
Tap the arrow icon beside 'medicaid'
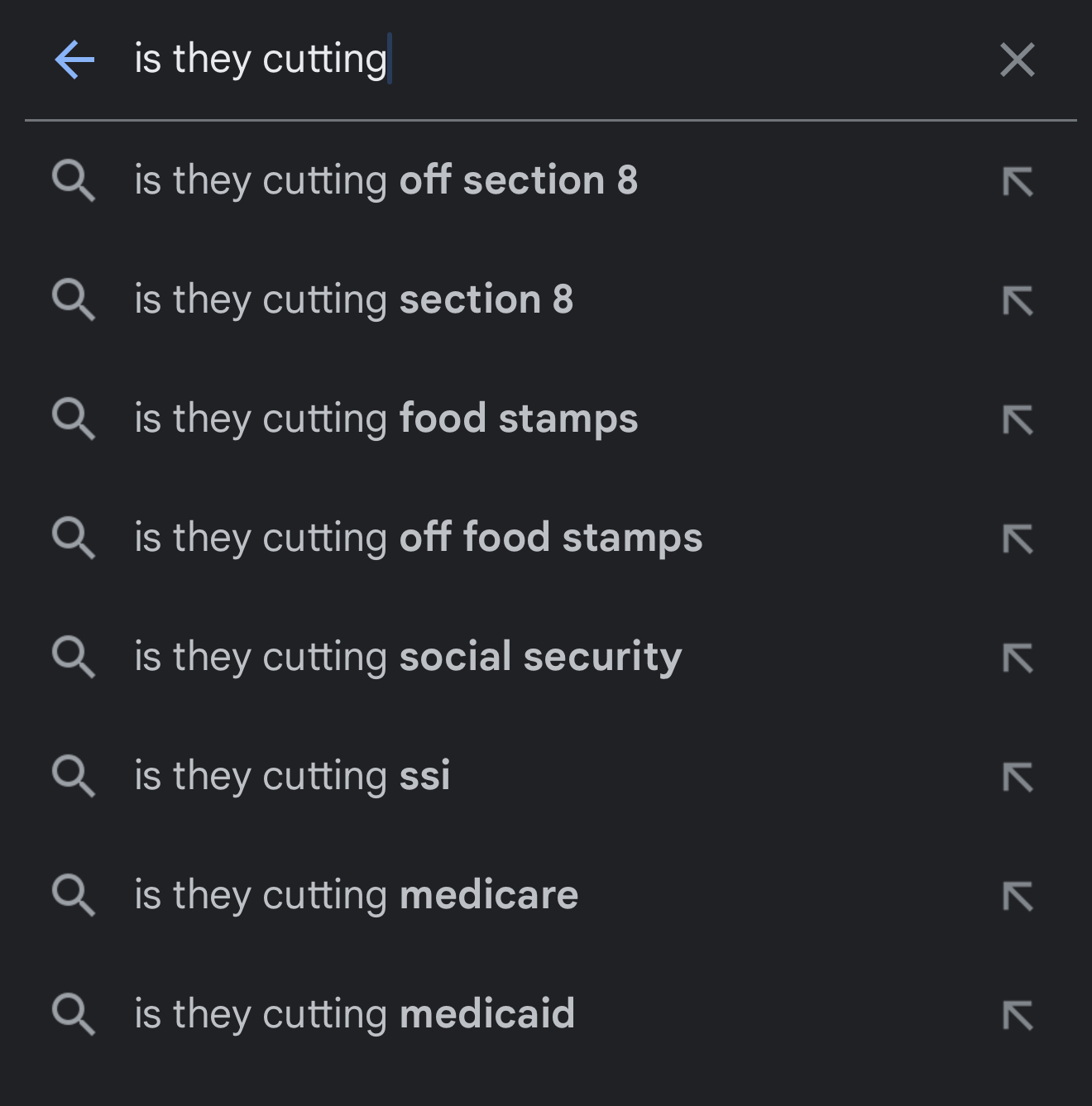[1017, 1015]
